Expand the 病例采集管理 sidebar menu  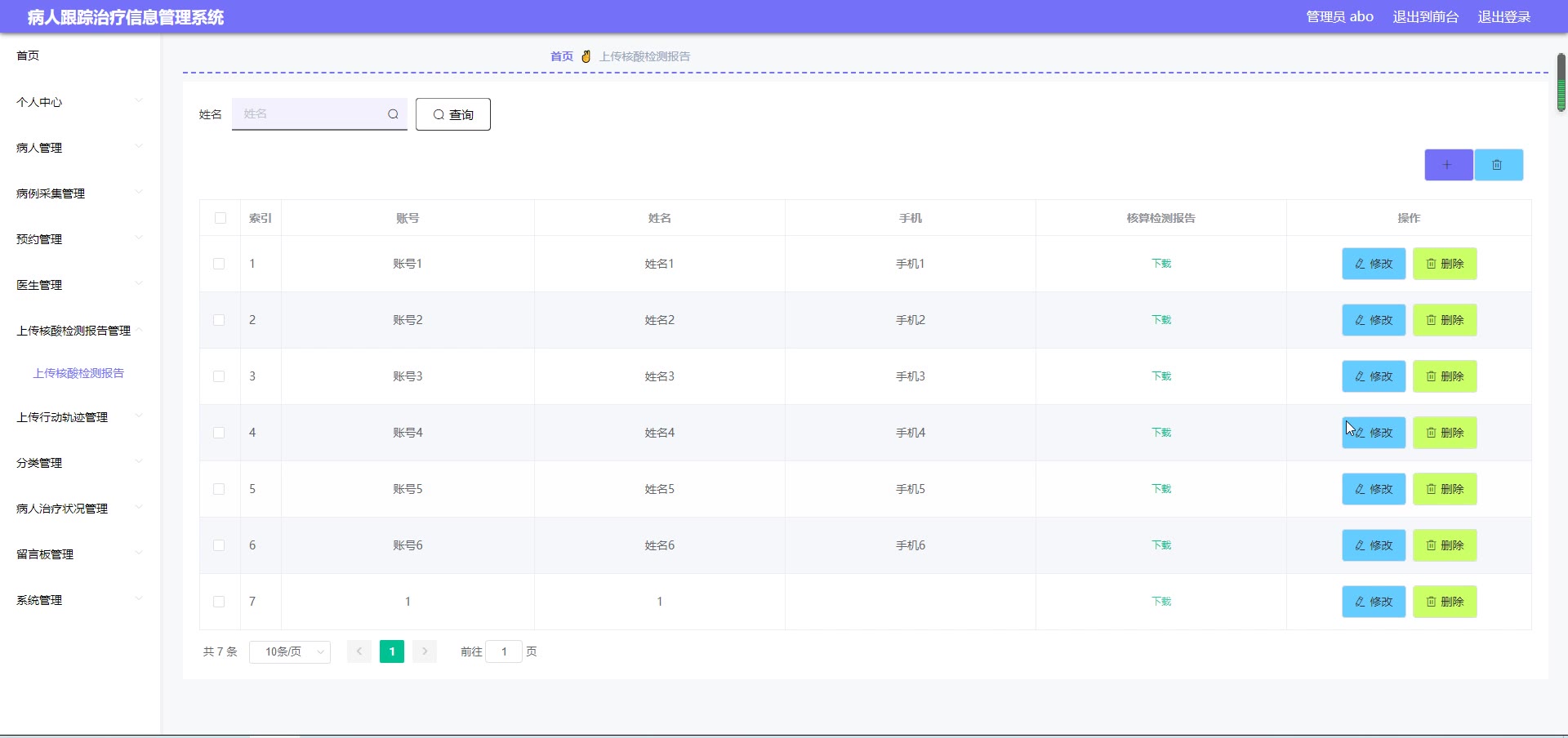(x=80, y=193)
